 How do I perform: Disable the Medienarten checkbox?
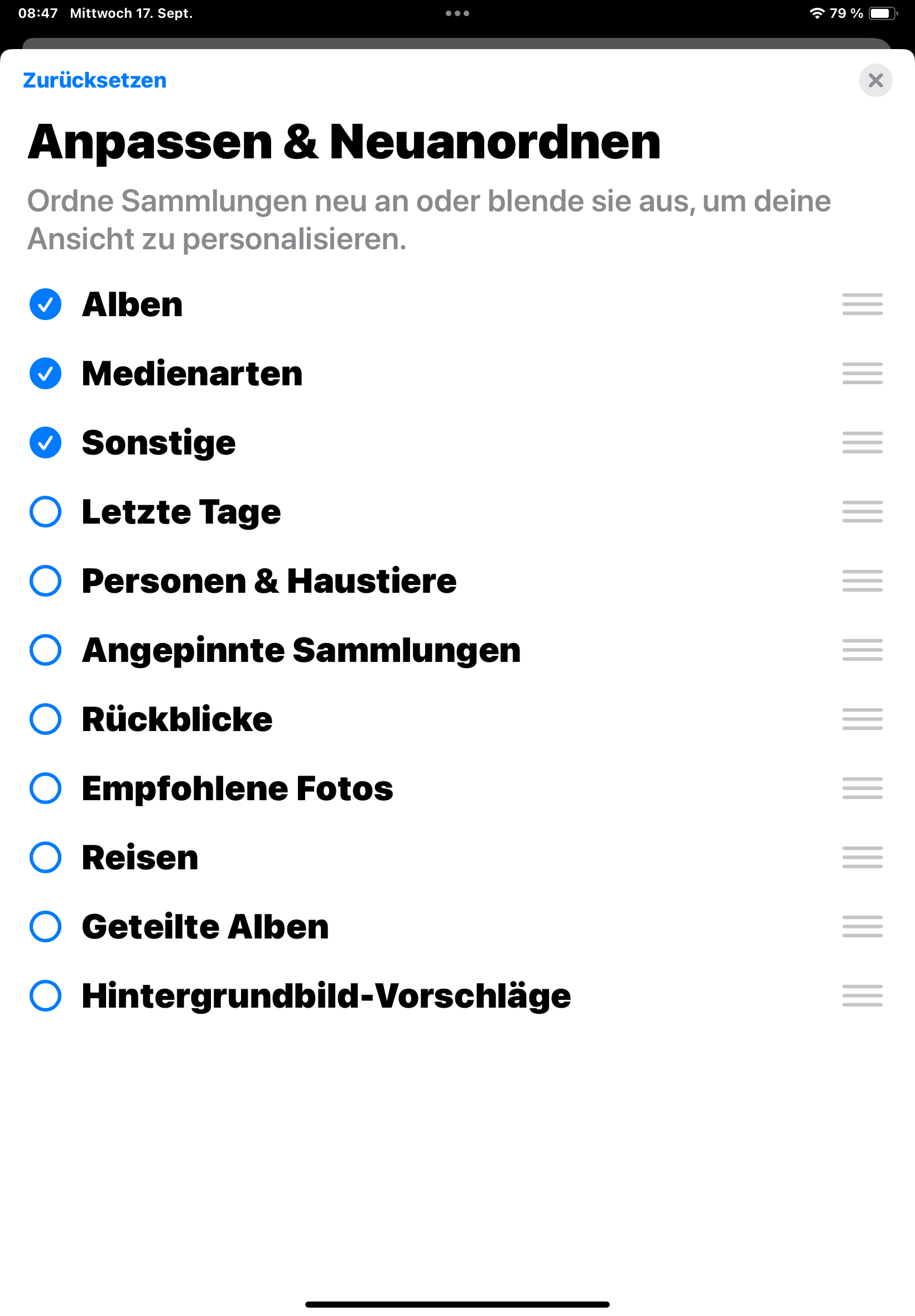tap(45, 374)
